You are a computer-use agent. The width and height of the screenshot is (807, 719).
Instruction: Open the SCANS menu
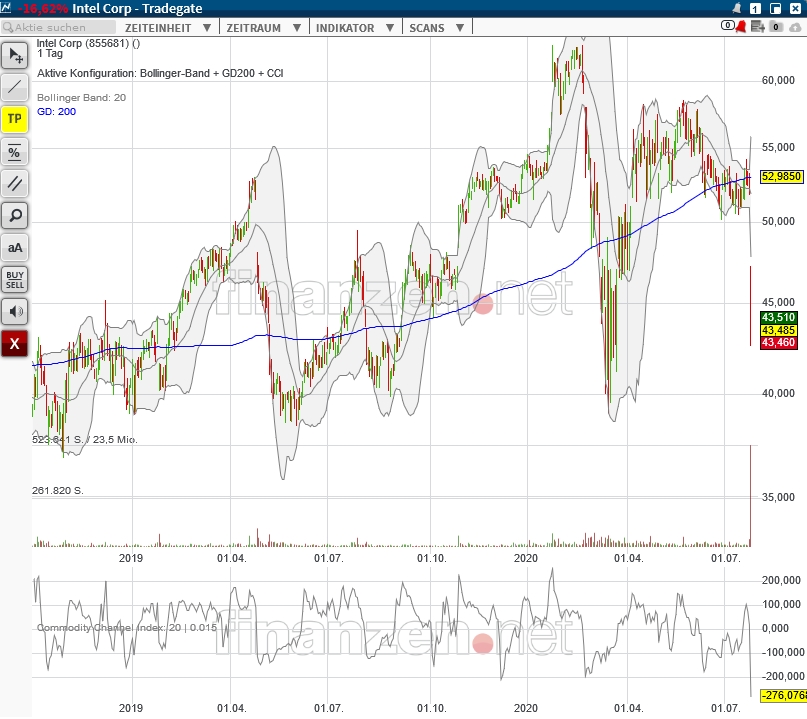click(x=437, y=28)
